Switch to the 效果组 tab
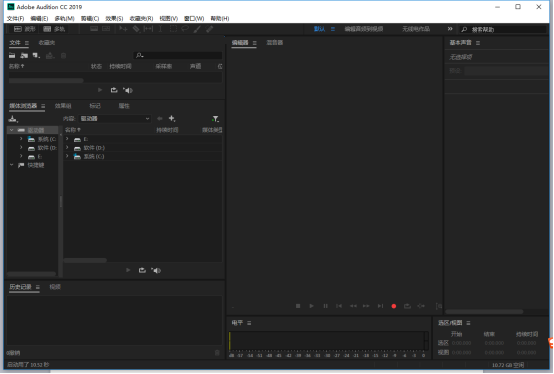The height and width of the screenshot is (374, 554). [63, 106]
